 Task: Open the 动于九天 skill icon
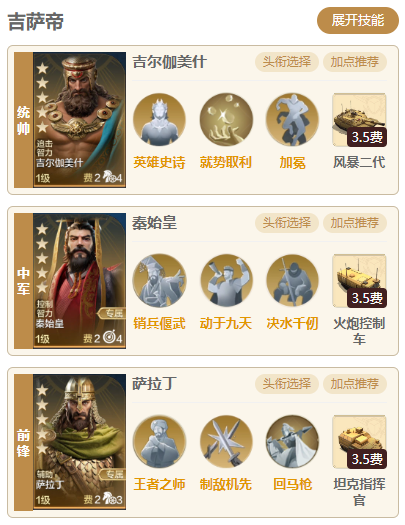click(x=226, y=281)
